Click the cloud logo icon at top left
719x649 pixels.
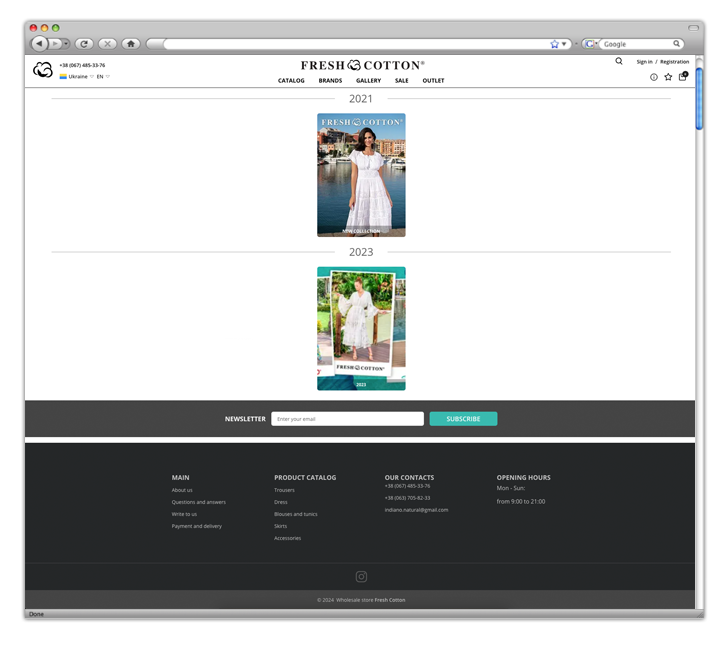point(43,70)
